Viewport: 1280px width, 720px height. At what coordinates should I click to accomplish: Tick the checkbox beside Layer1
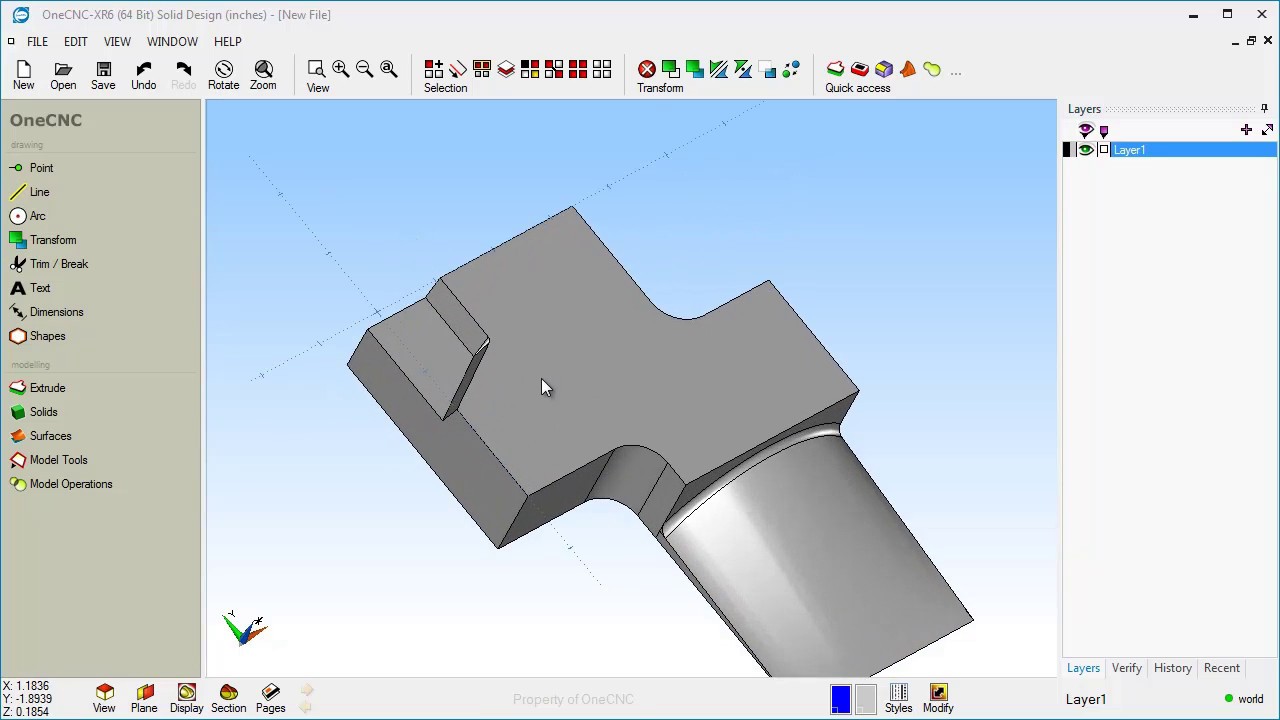click(1104, 150)
